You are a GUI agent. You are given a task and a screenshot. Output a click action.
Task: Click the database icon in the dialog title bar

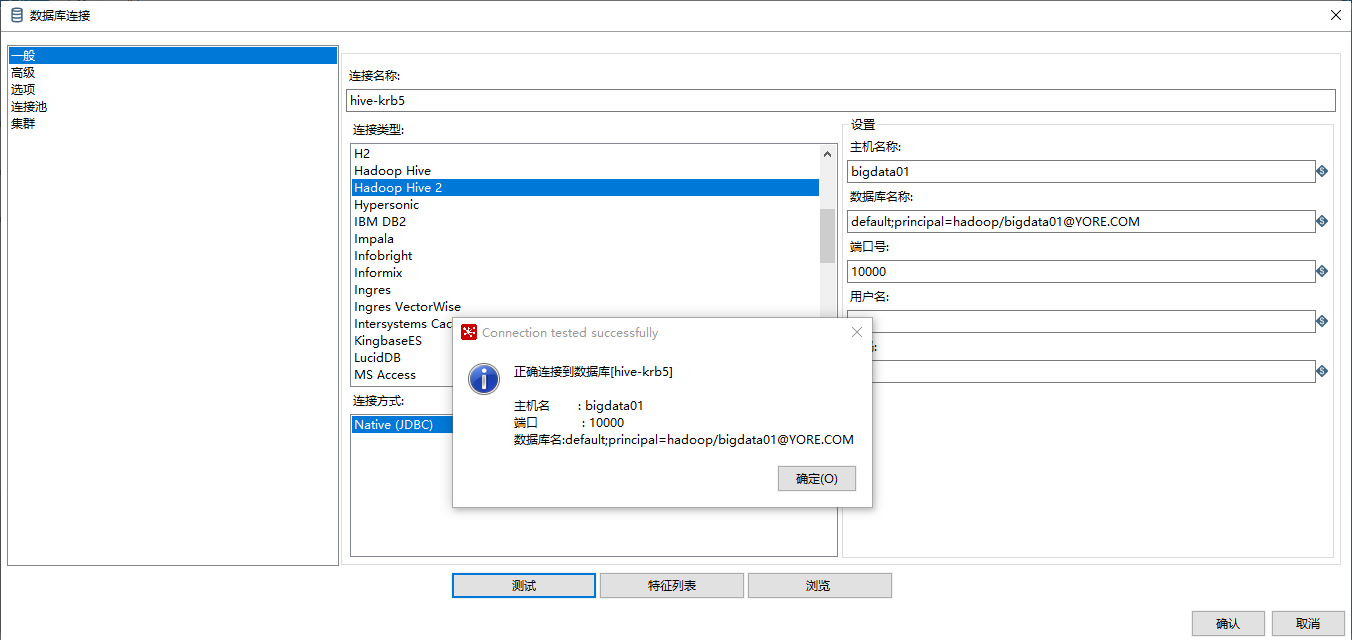(x=15, y=15)
